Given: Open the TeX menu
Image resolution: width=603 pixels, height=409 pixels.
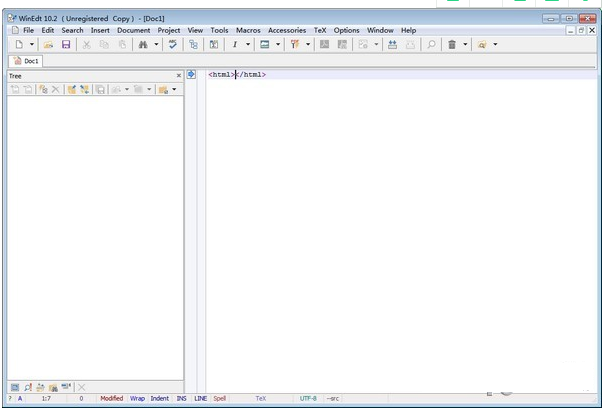Looking at the screenshot, I should pyautogui.click(x=320, y=30).
